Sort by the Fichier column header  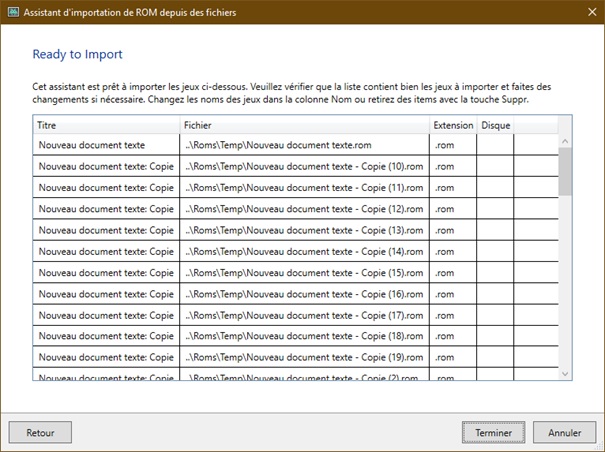tap(304, 125)
